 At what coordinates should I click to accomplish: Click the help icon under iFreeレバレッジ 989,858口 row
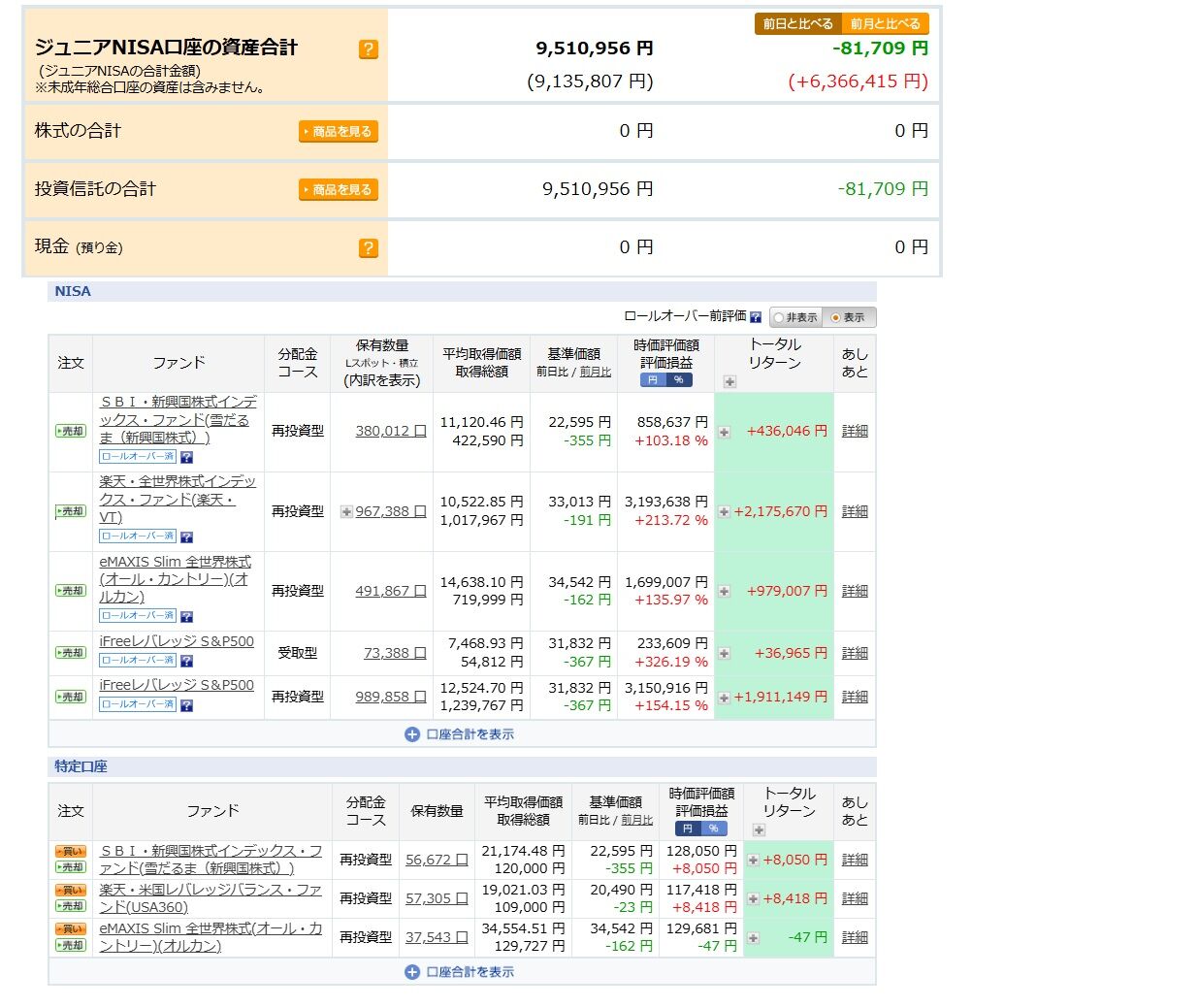click(x=186, y=705)
